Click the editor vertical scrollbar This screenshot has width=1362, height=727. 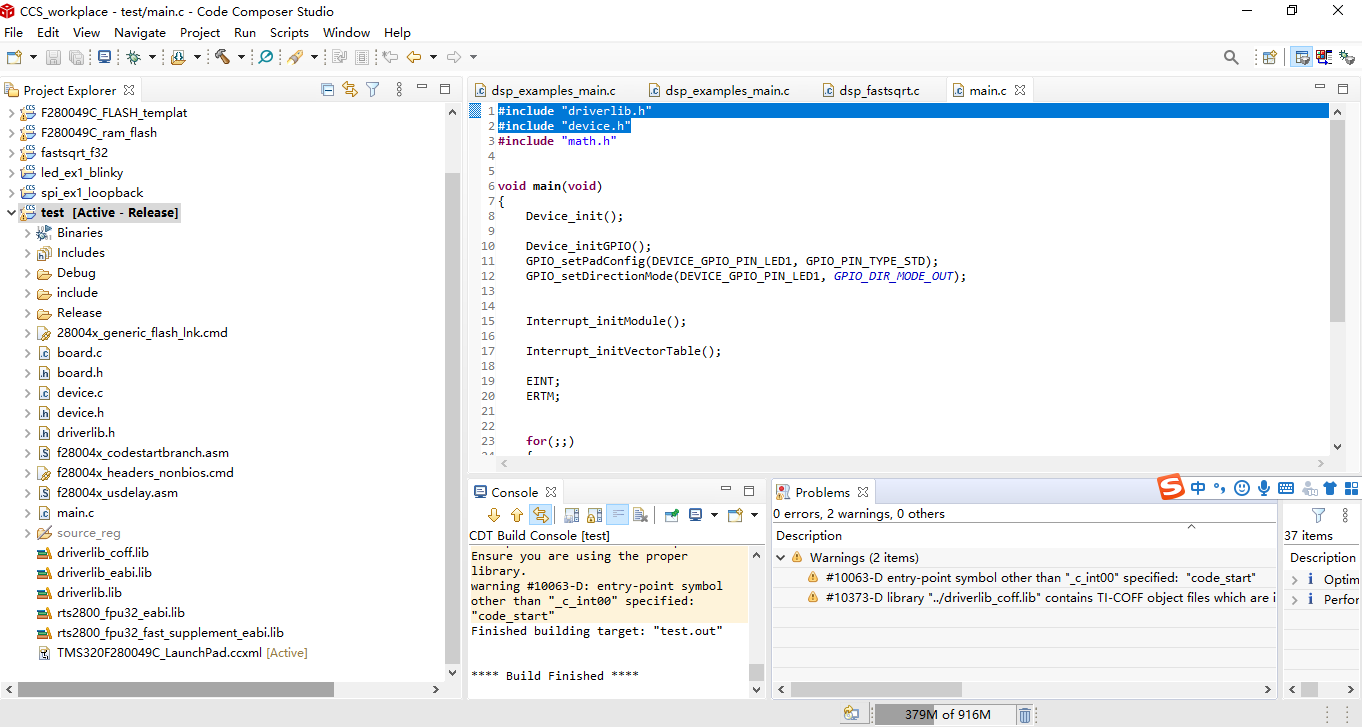(x=1338, y=278)
